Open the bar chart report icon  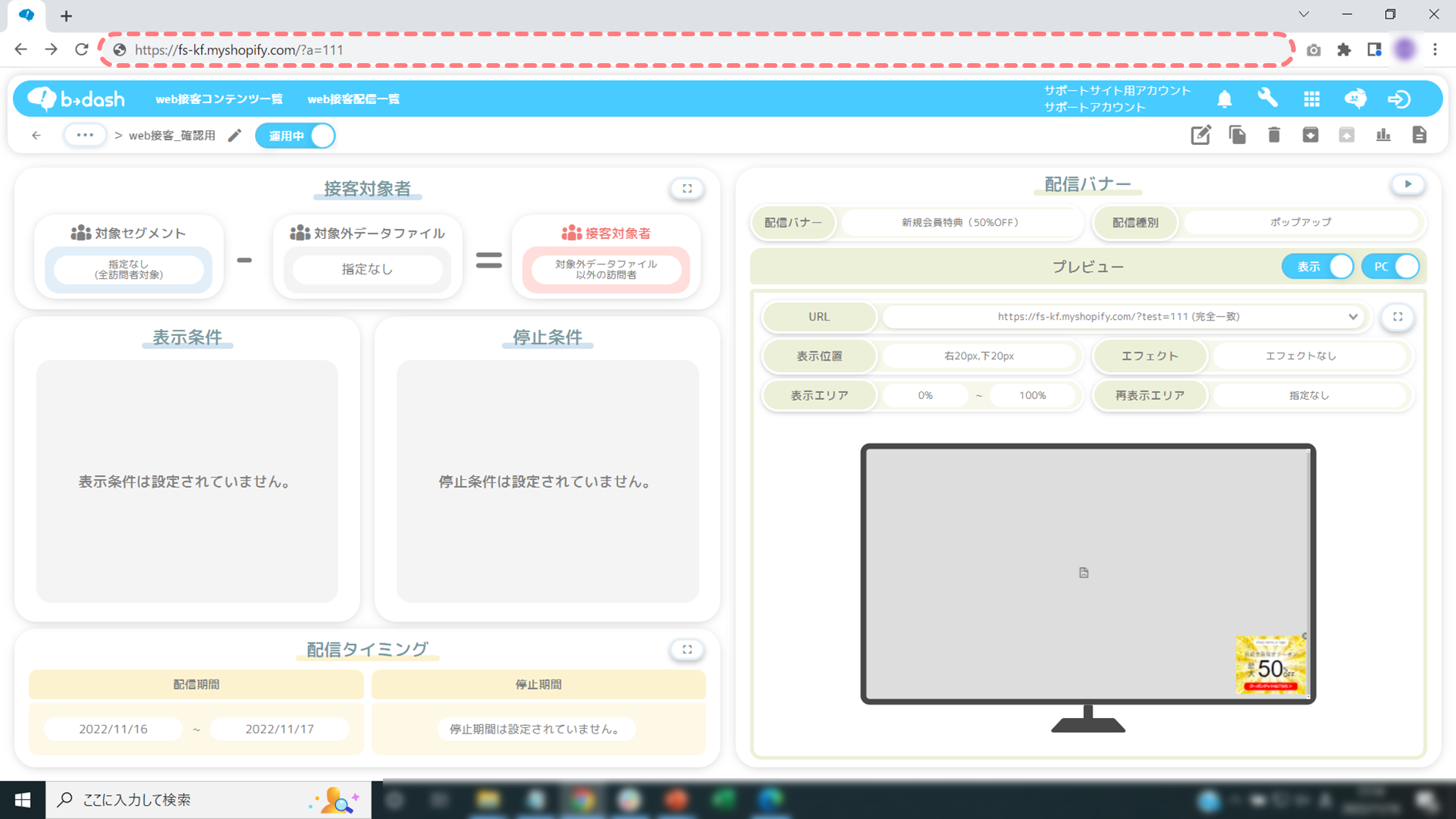1383,135
